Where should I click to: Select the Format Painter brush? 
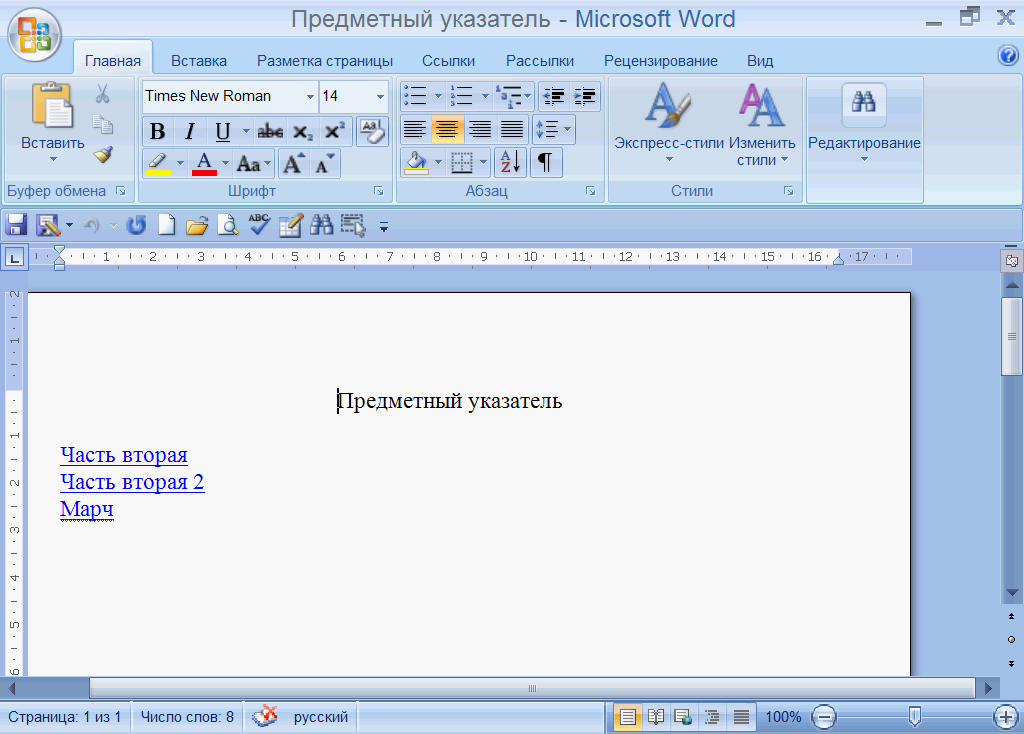pyautogui.click(x=103, y=154)
